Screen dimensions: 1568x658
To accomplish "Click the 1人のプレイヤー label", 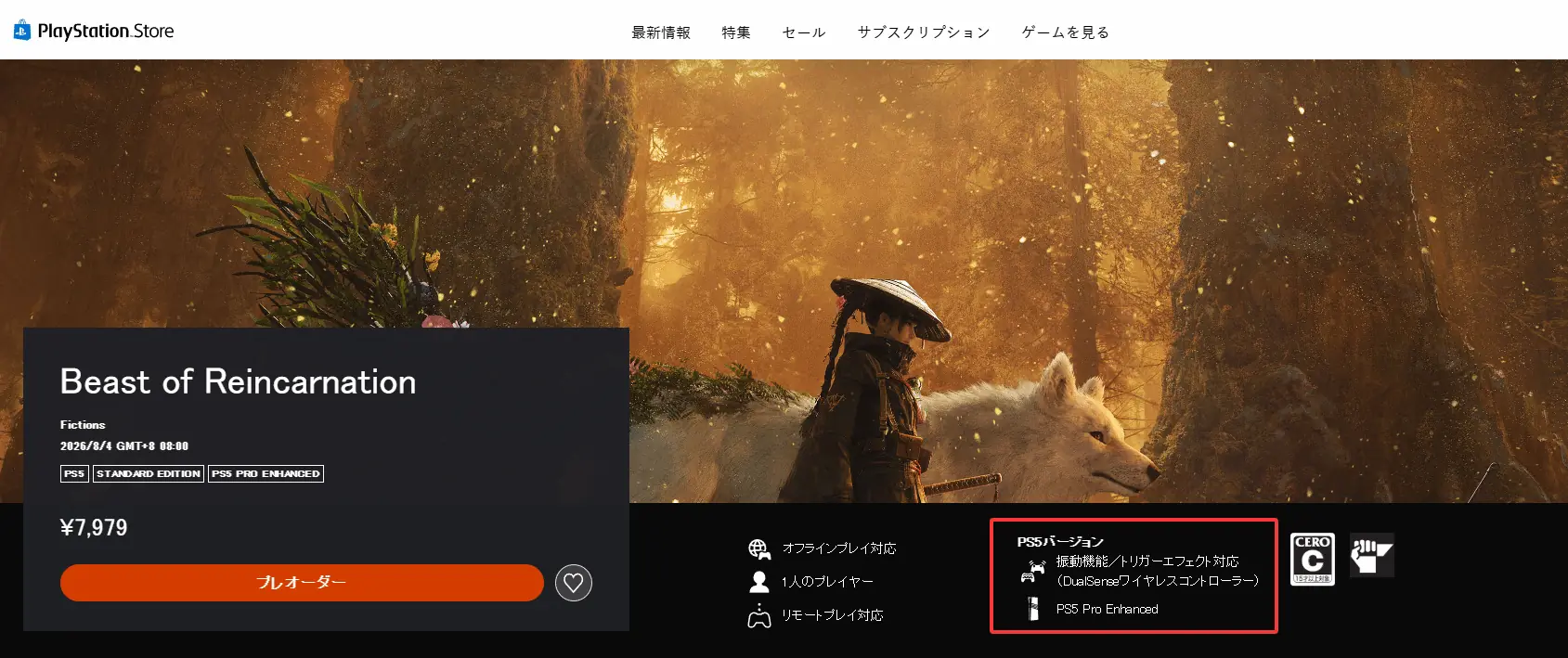I will (827, 582).
